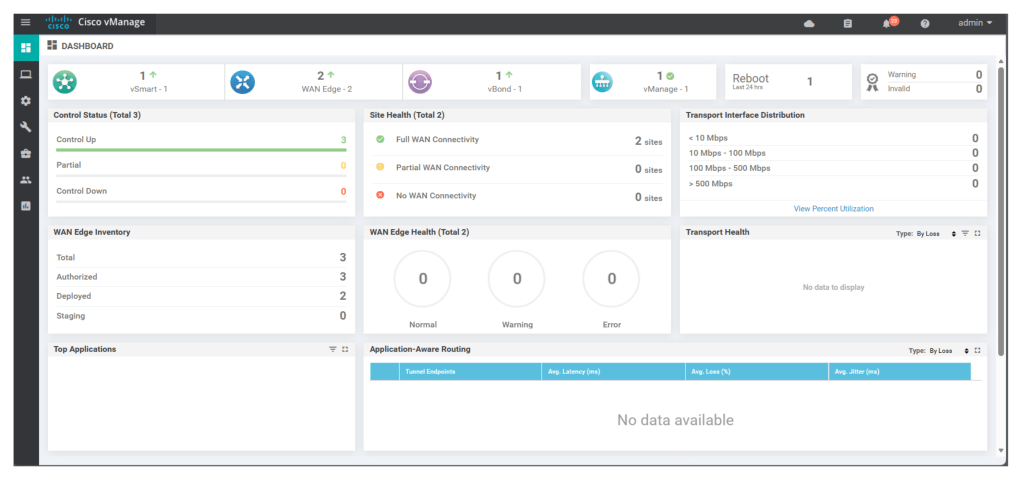Click the Monitor icon in the sidebar
This screenshot has height=480, width=1023.
26,74
